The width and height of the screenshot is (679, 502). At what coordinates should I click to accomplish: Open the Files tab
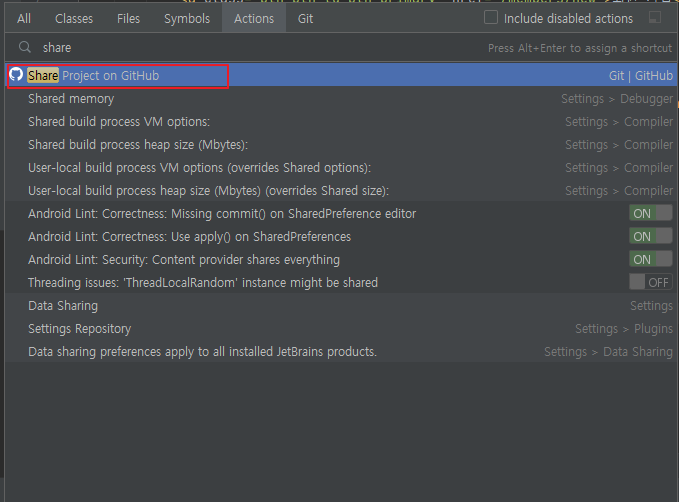pos(129,19)
